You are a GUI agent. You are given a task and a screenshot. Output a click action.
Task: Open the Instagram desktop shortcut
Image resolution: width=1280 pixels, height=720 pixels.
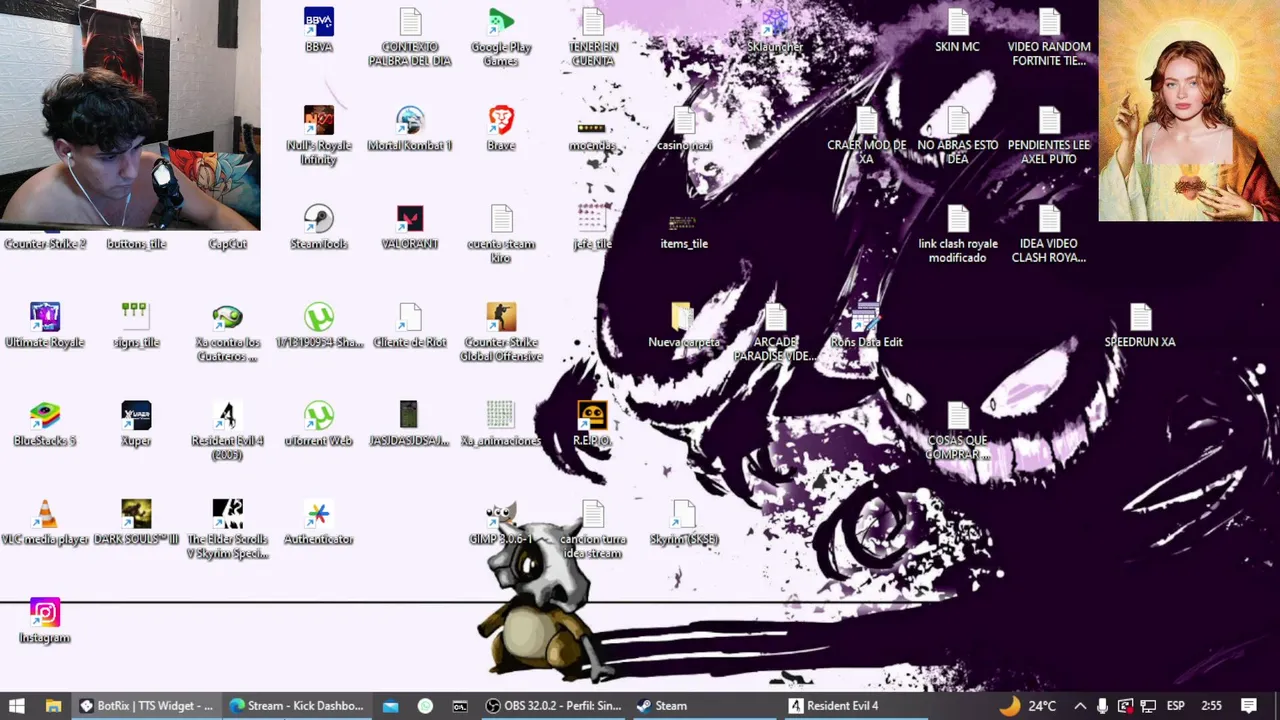pos(45,620)
